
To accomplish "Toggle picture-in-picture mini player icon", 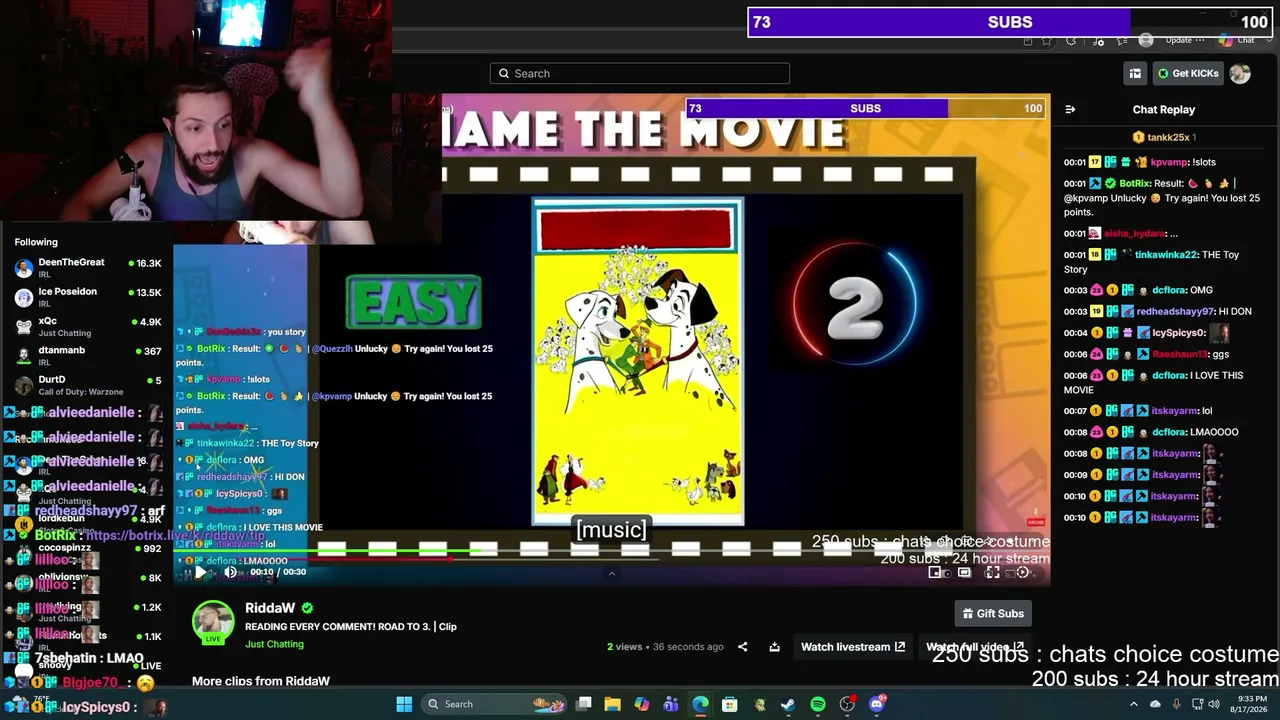I will coord(935,572).
